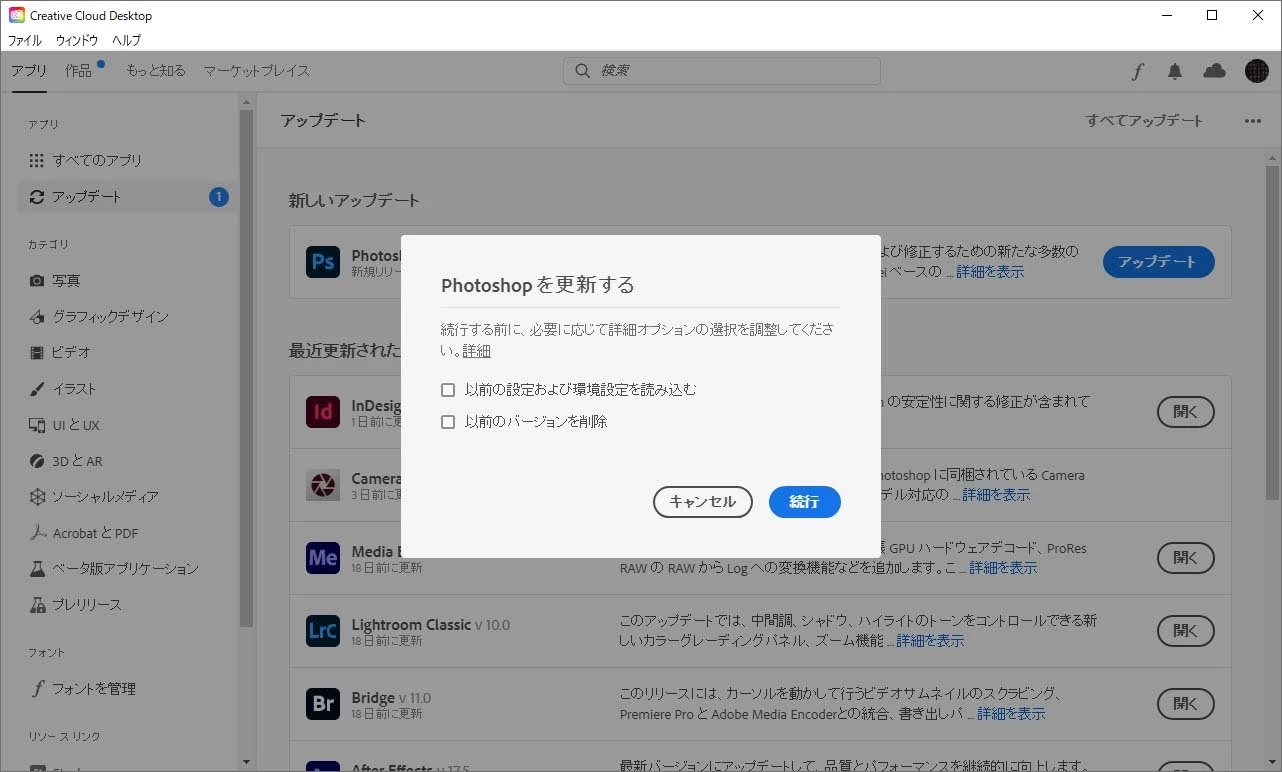Open the ヘルプ menu
The height and width of the screenshot is (772, 1282).
[126, 40]
